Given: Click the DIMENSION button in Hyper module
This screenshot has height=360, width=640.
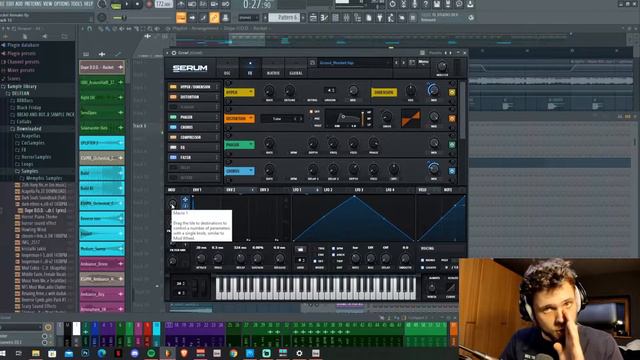Looking at the screenshot, I should click(384, 92).
